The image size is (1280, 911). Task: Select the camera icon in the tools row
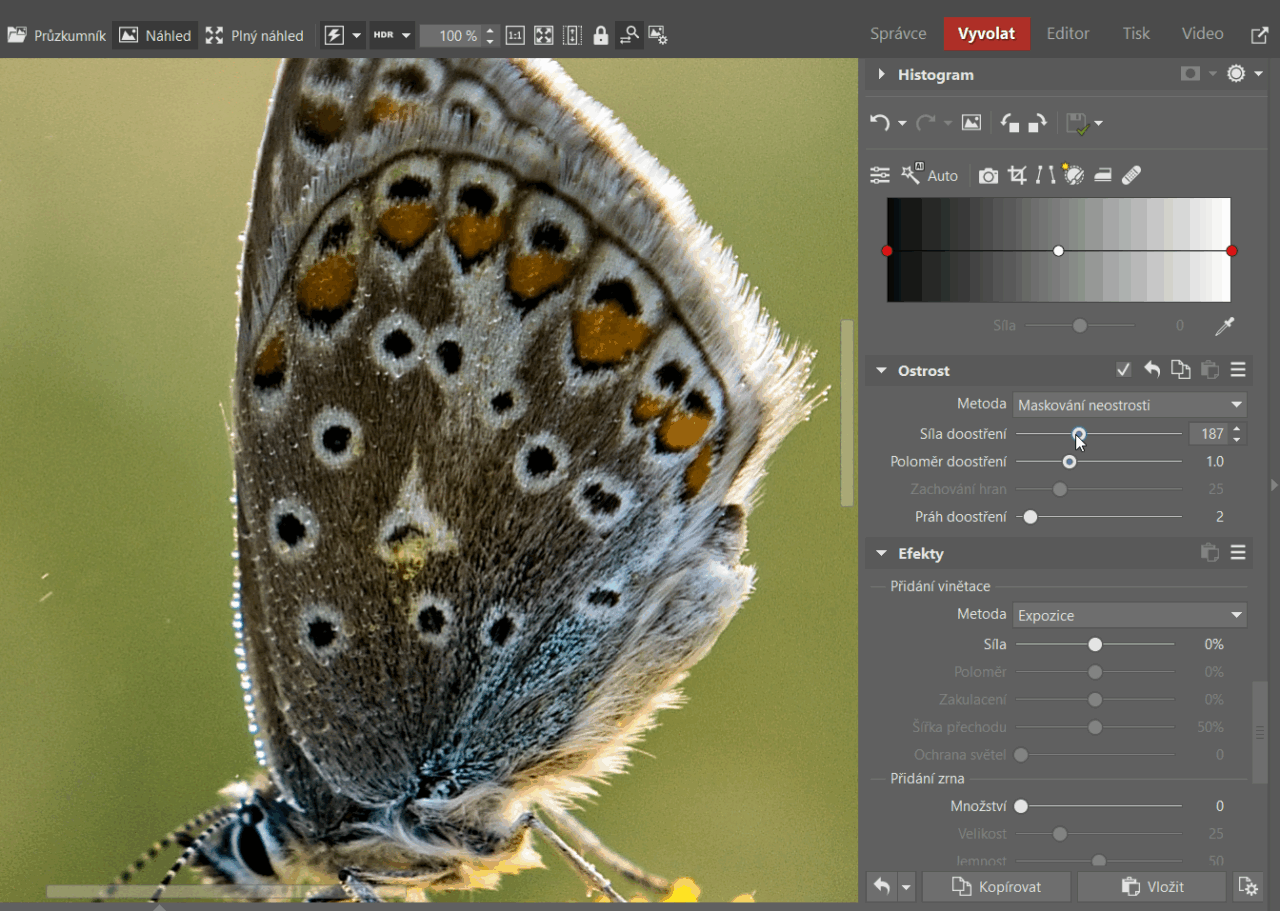click(x=988, y=176)
